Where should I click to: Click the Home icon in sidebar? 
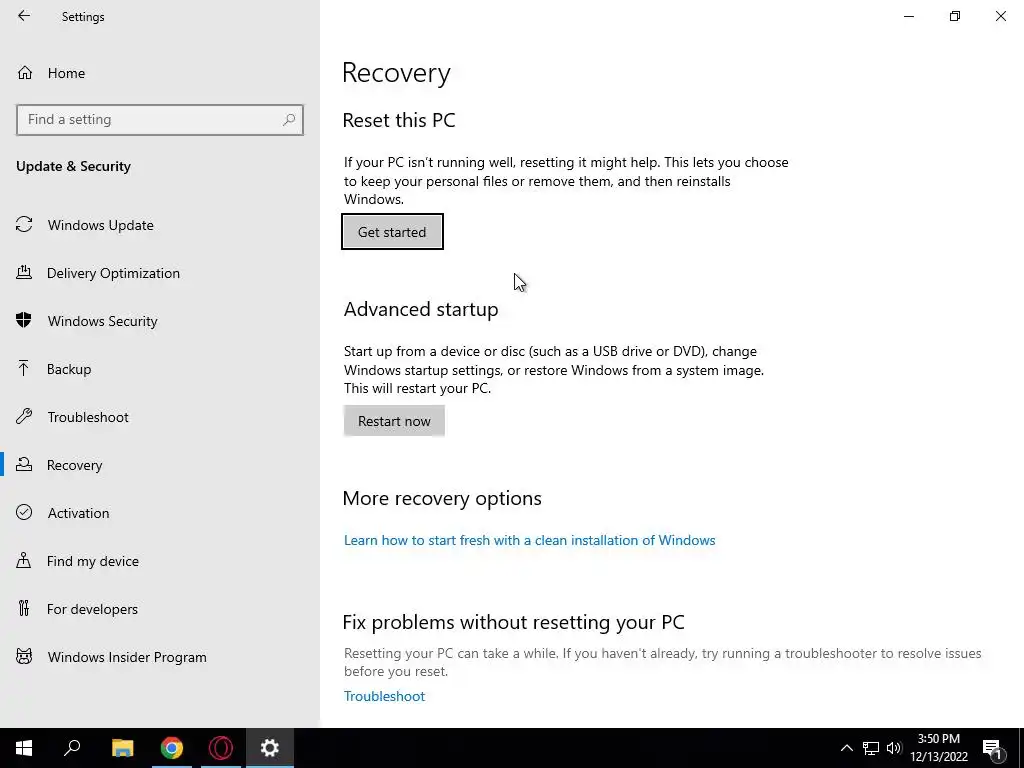(x=25, y=72)
